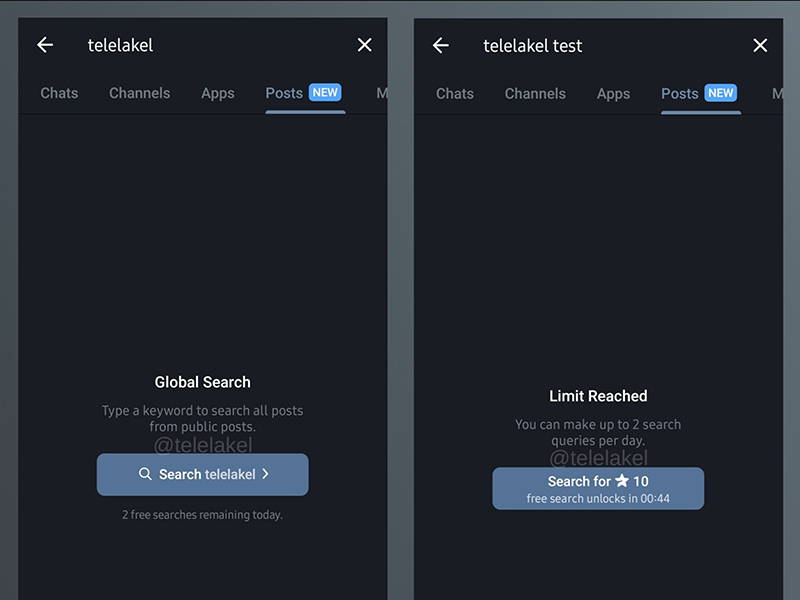
Task: Go back from the Global Search screen
Action: [x=45, y=45]
